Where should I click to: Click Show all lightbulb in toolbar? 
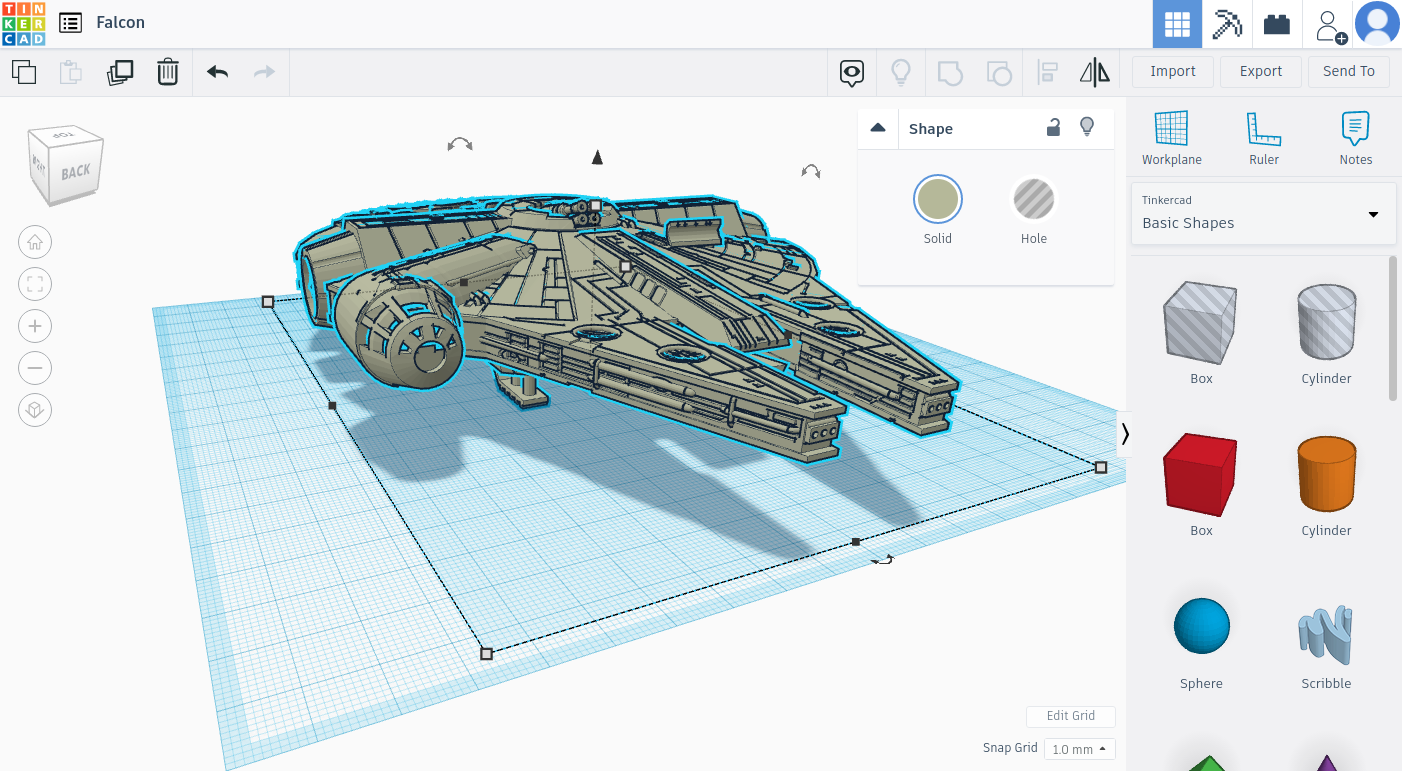click(x=901, y=72)
